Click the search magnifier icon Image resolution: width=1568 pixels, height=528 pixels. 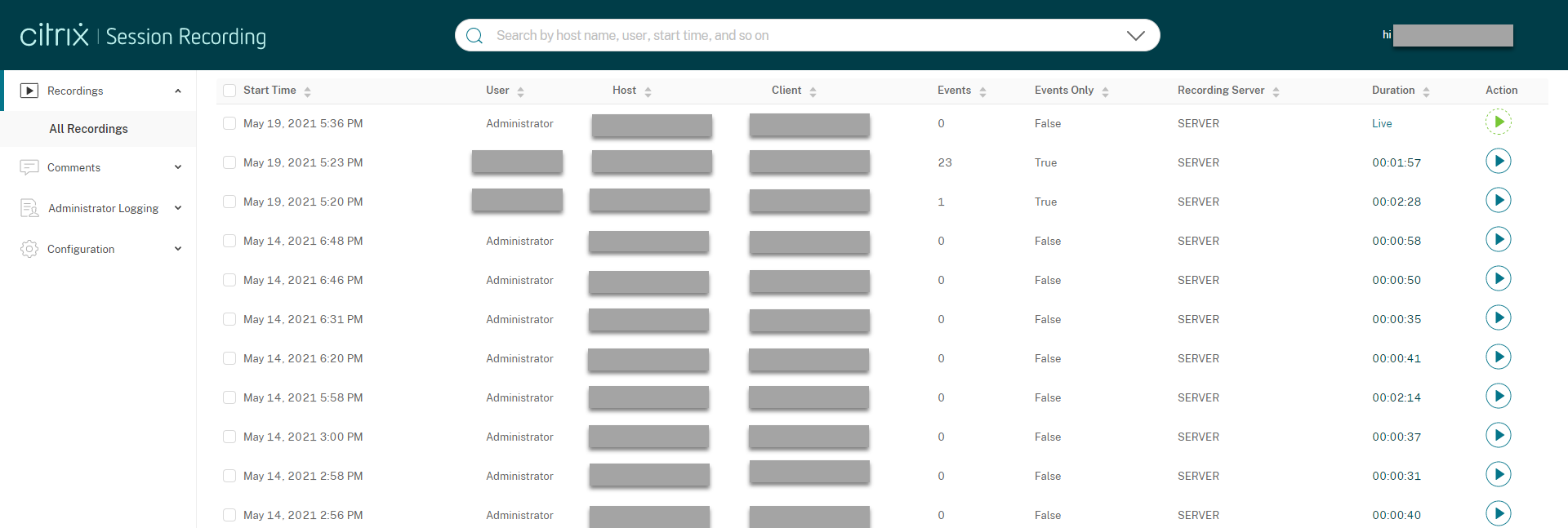(x=474, y=36)
